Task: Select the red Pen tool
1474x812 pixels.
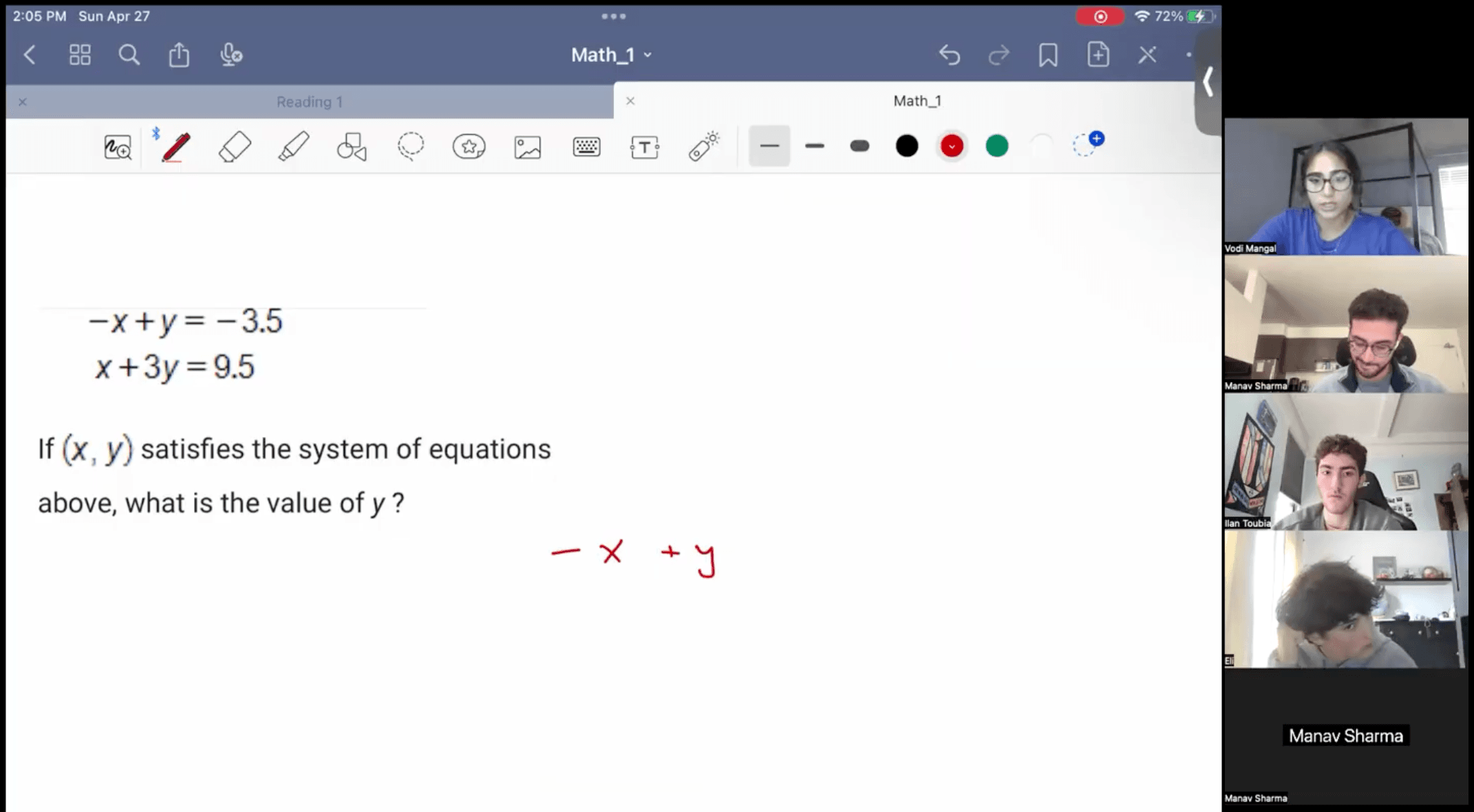Action: coord(175,147)
